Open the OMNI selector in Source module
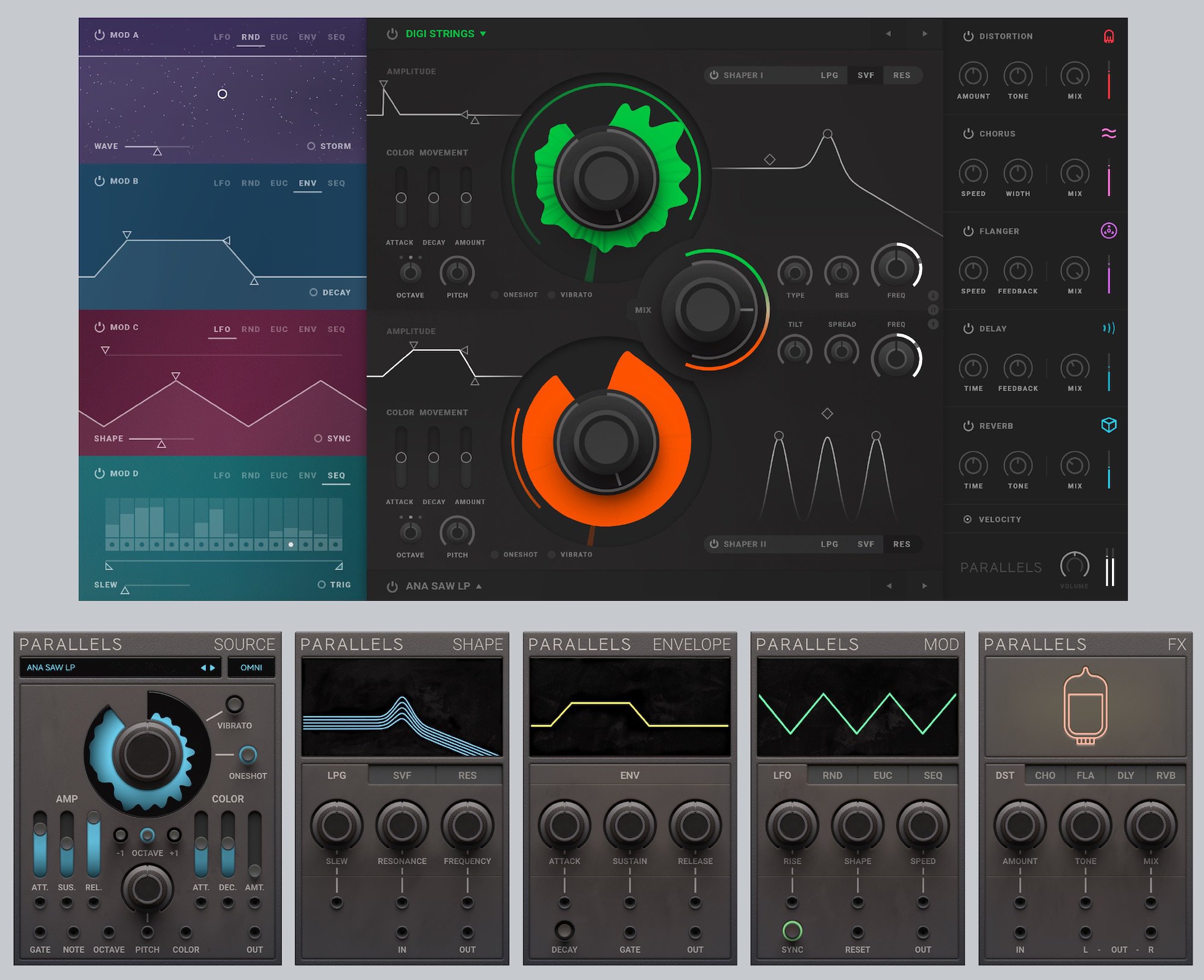The width and height of the screenshot is (1204, 980). click(251, 668)
